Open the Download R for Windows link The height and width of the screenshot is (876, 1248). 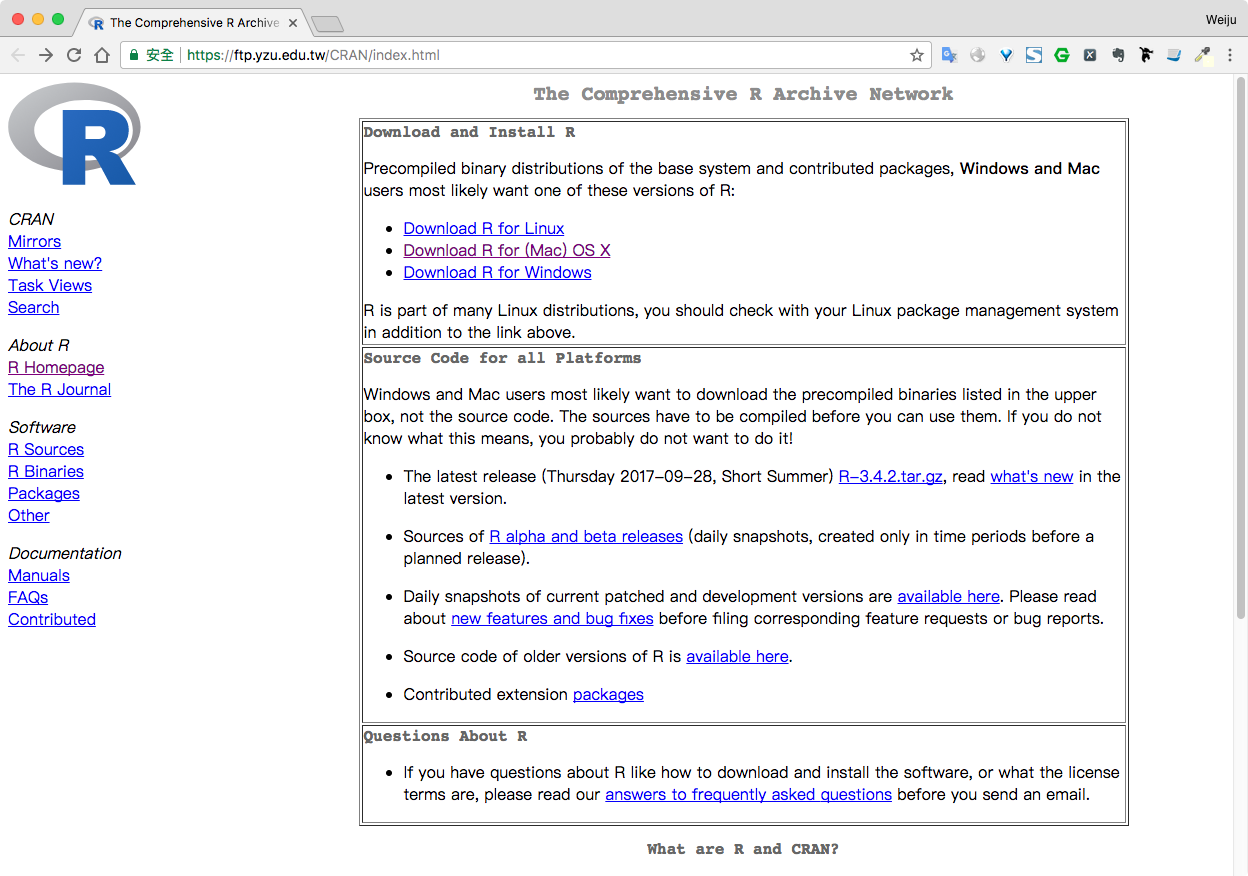[x=497, y=272]
